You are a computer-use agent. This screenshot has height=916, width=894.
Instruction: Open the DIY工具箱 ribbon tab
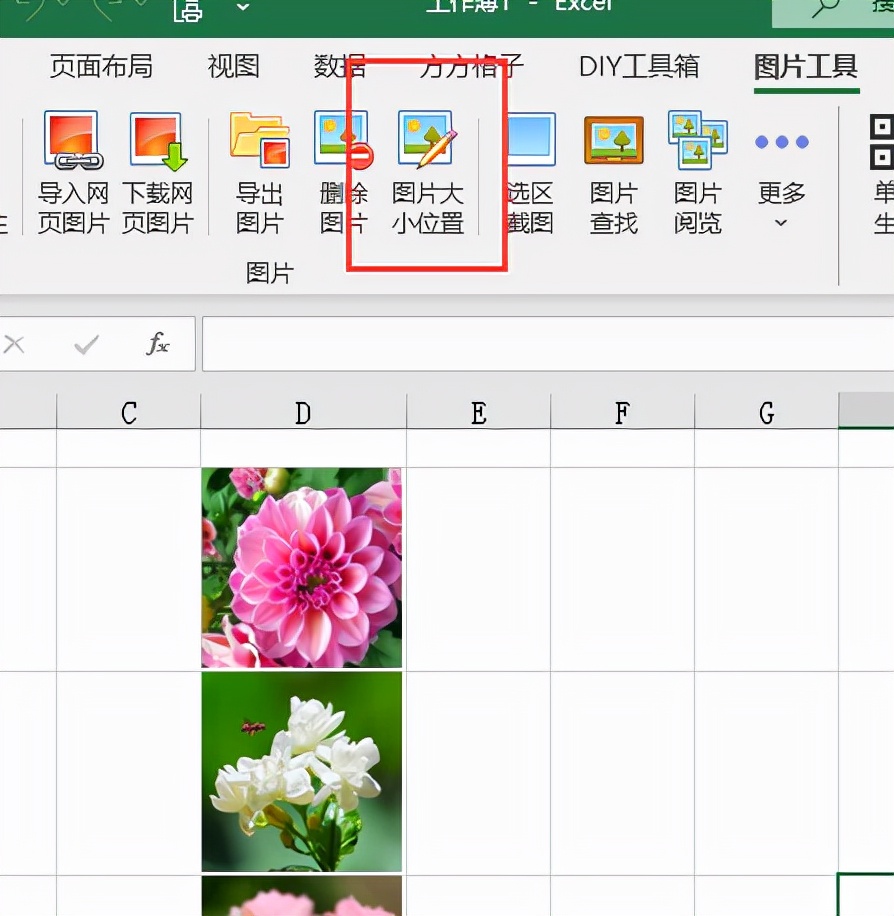coord(638,65)
